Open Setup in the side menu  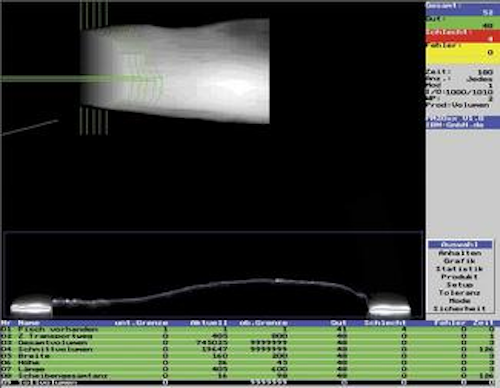[x=460, y=285]
